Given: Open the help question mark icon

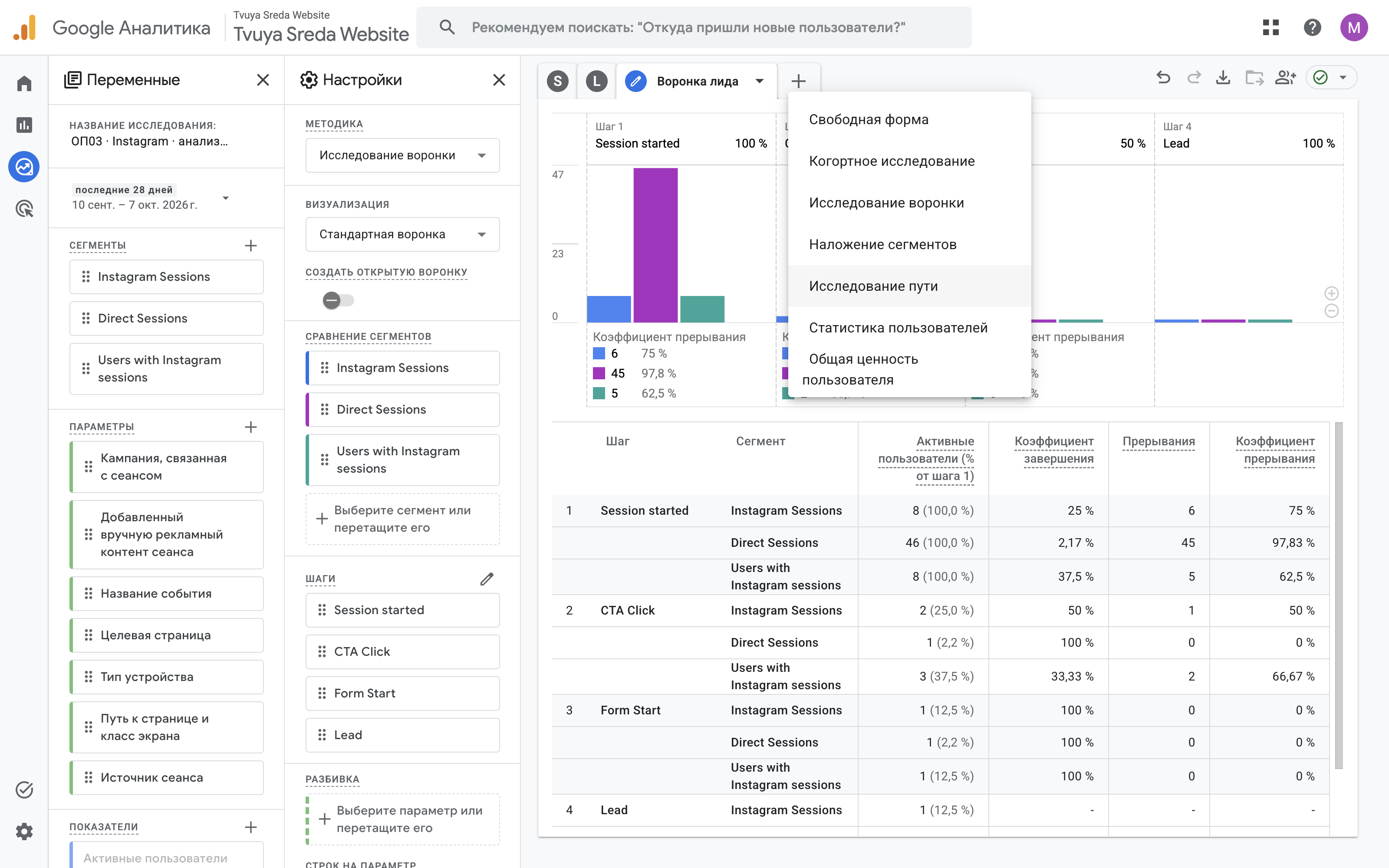Looking at the screenshot, I should click(x=1313, y=27).
